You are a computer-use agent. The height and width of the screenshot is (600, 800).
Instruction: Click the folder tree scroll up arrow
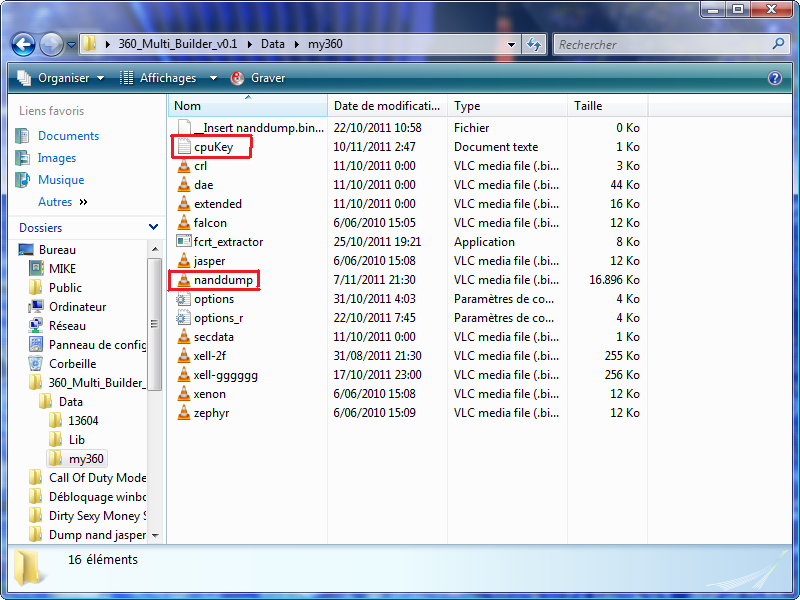[155, 249]
